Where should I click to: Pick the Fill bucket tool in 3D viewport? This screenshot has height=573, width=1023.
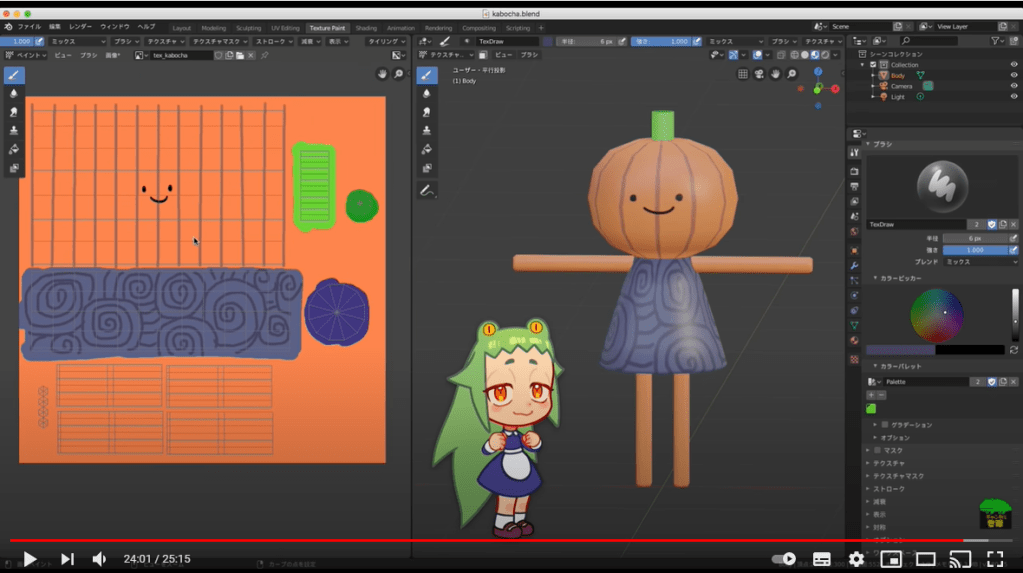pyautogui.click(x=426, y=149)
